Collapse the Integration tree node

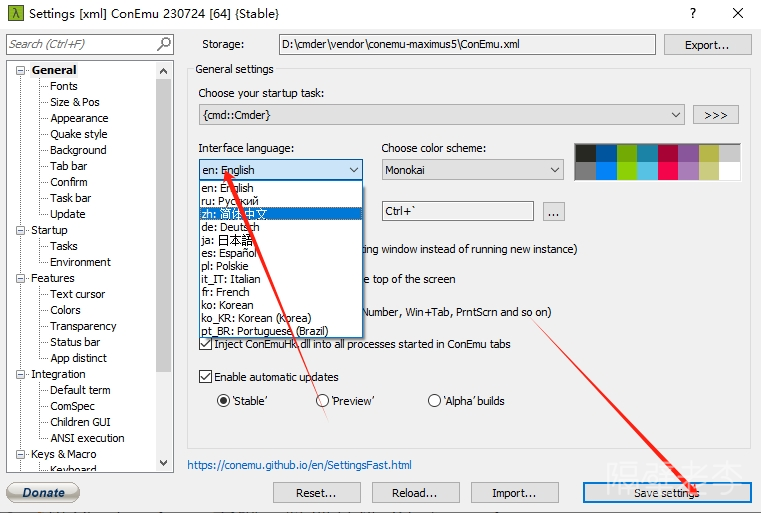(x=20, y=374)
